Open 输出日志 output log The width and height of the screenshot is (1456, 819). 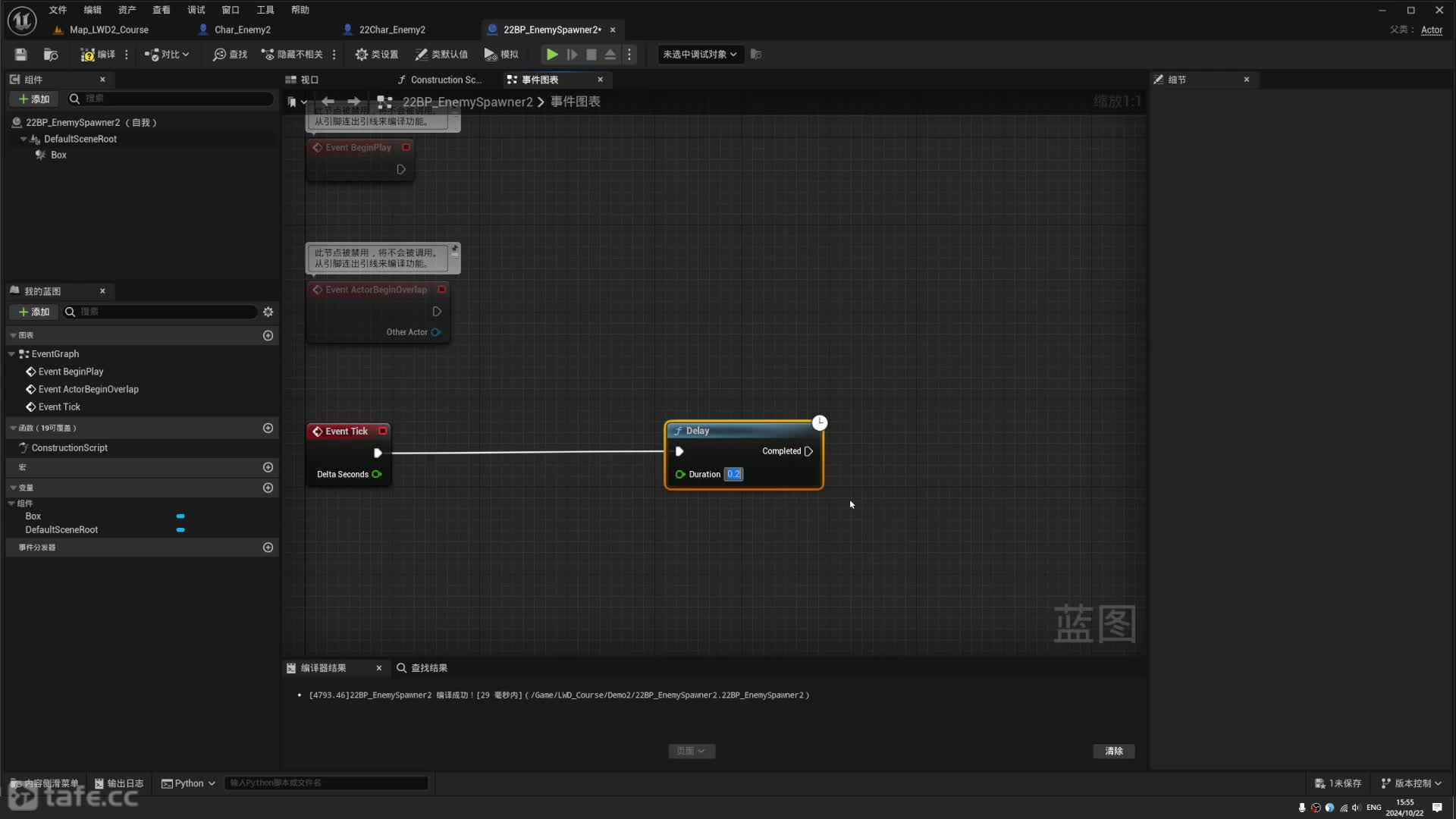(119, 783)
